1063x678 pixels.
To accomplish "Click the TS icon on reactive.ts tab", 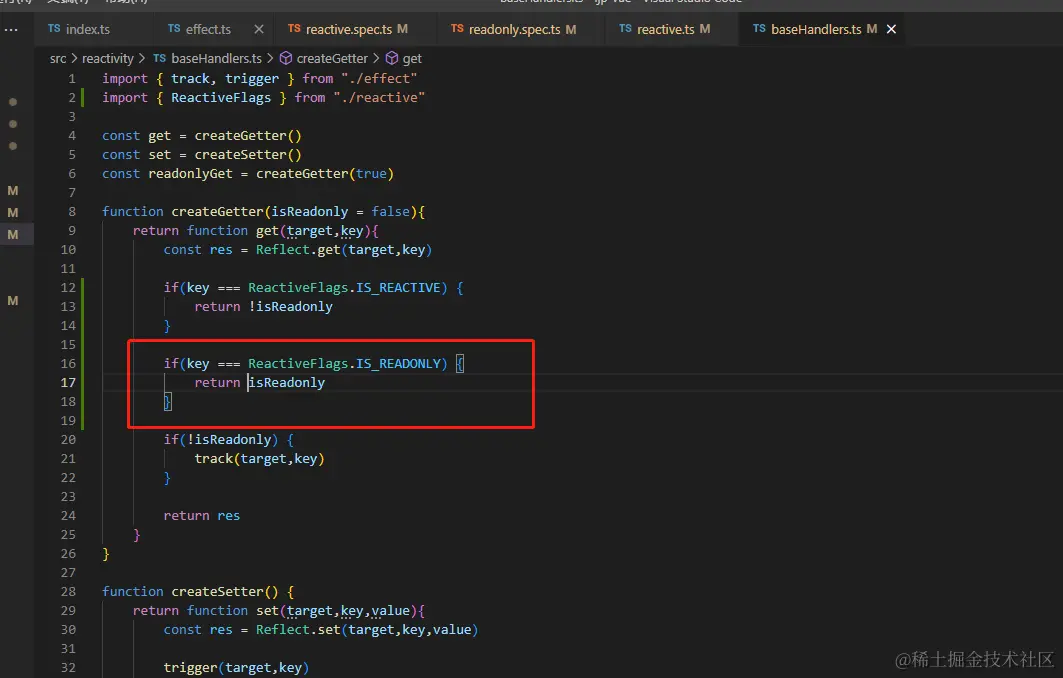I will (625, 28).
